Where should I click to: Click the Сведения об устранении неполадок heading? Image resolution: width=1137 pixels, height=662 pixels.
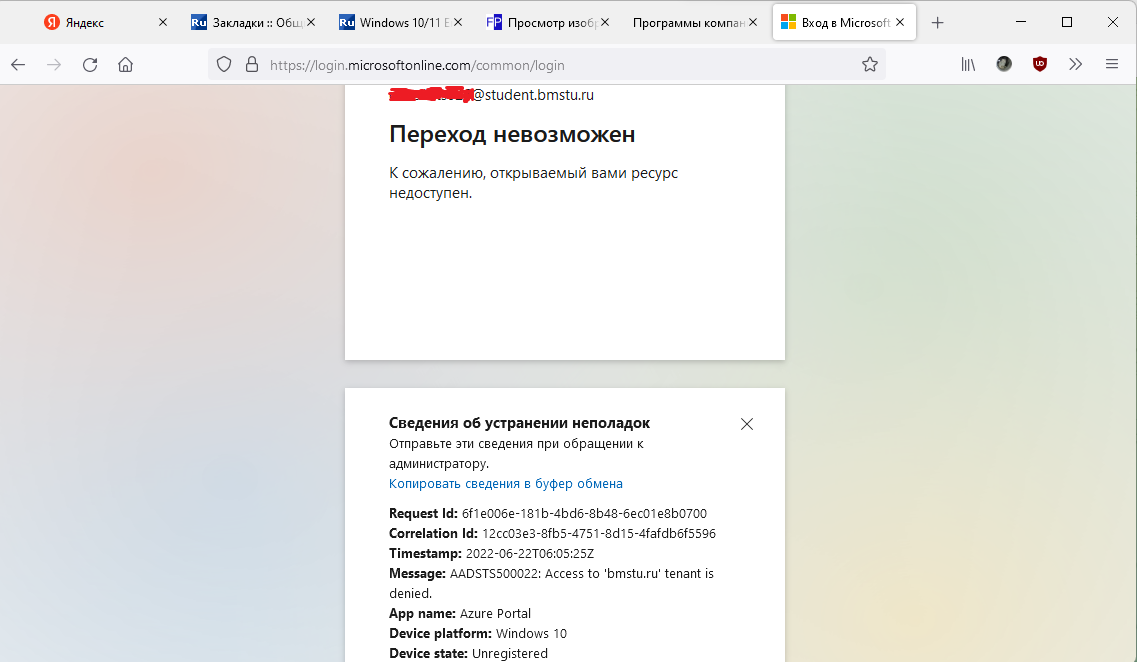(x=519, y=423)
